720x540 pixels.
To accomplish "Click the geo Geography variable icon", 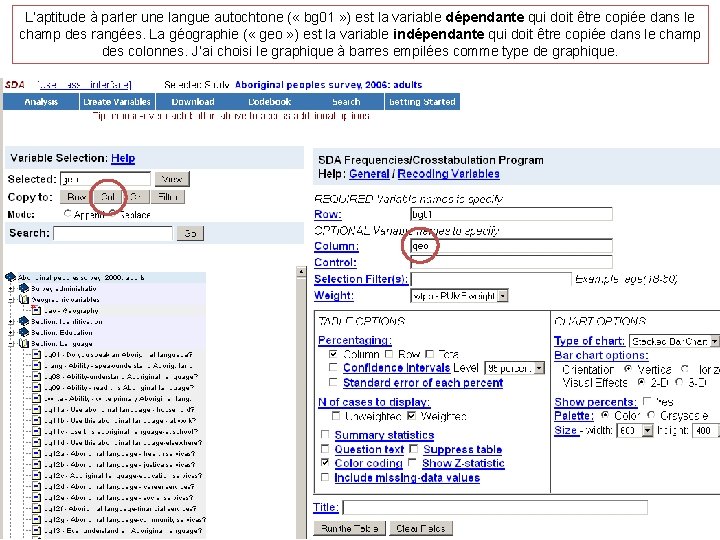I will click(36, 310).
